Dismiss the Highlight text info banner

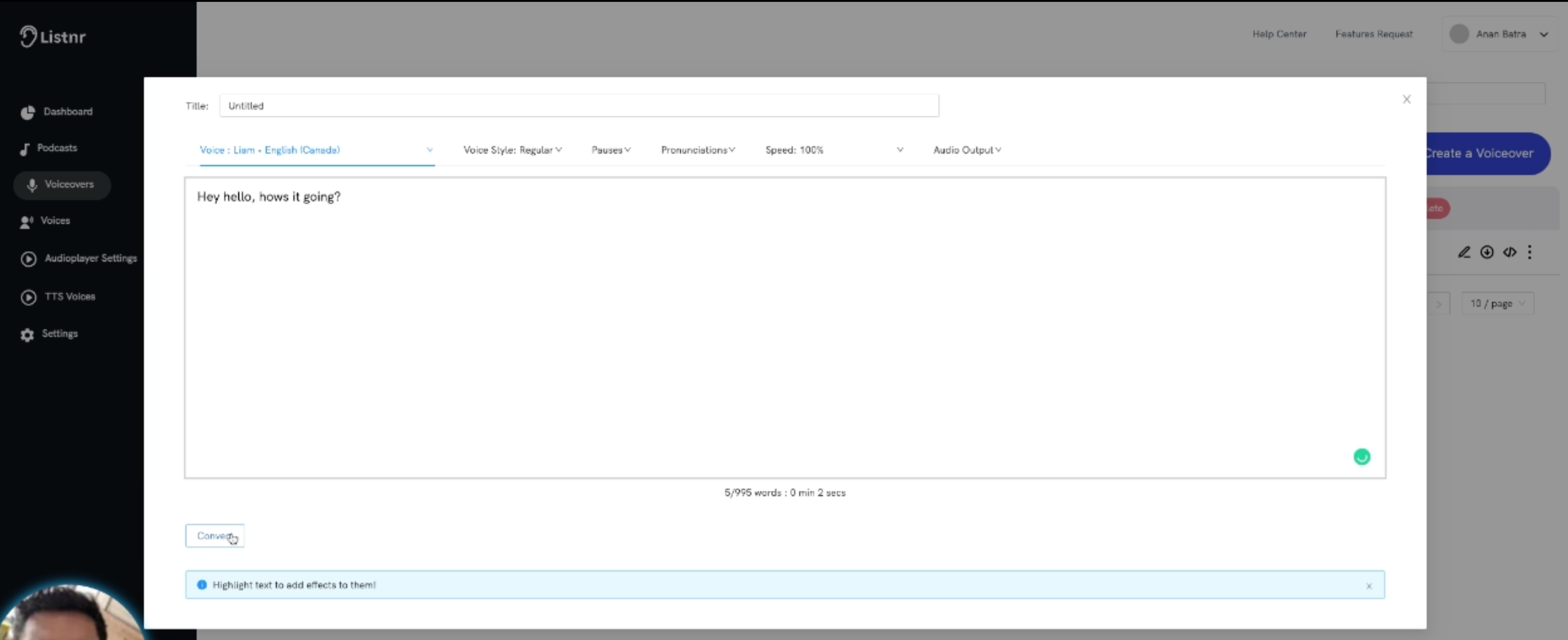(1369, 586)
